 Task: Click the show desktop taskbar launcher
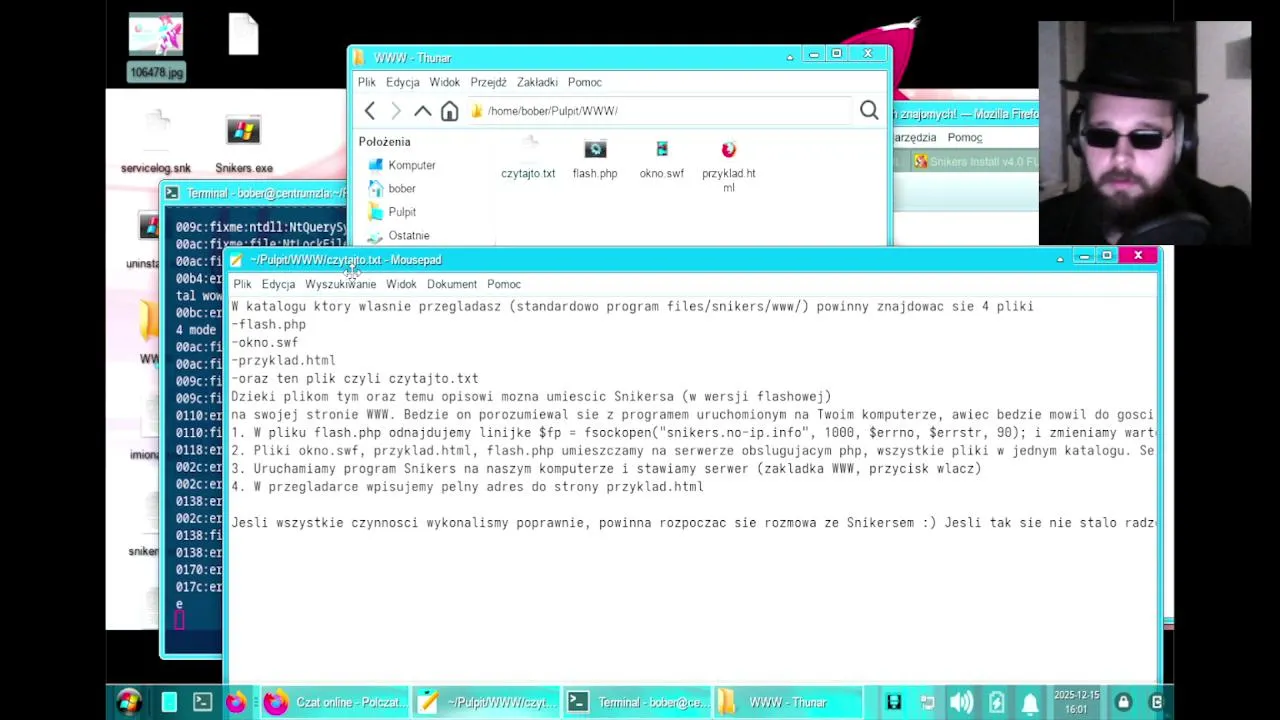pyautogui.click(x=169, y=702)
